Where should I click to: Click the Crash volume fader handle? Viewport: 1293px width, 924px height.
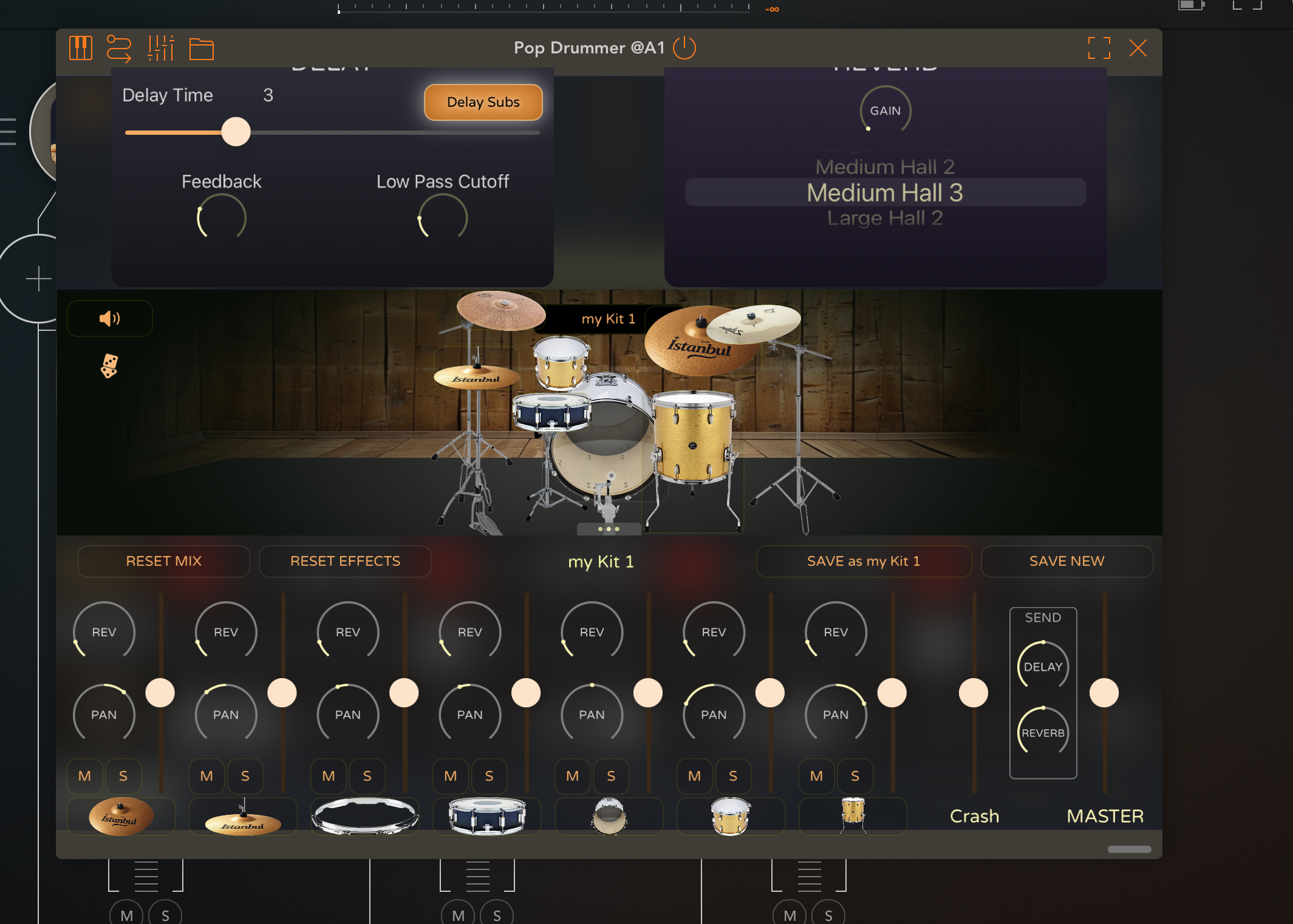973,693
